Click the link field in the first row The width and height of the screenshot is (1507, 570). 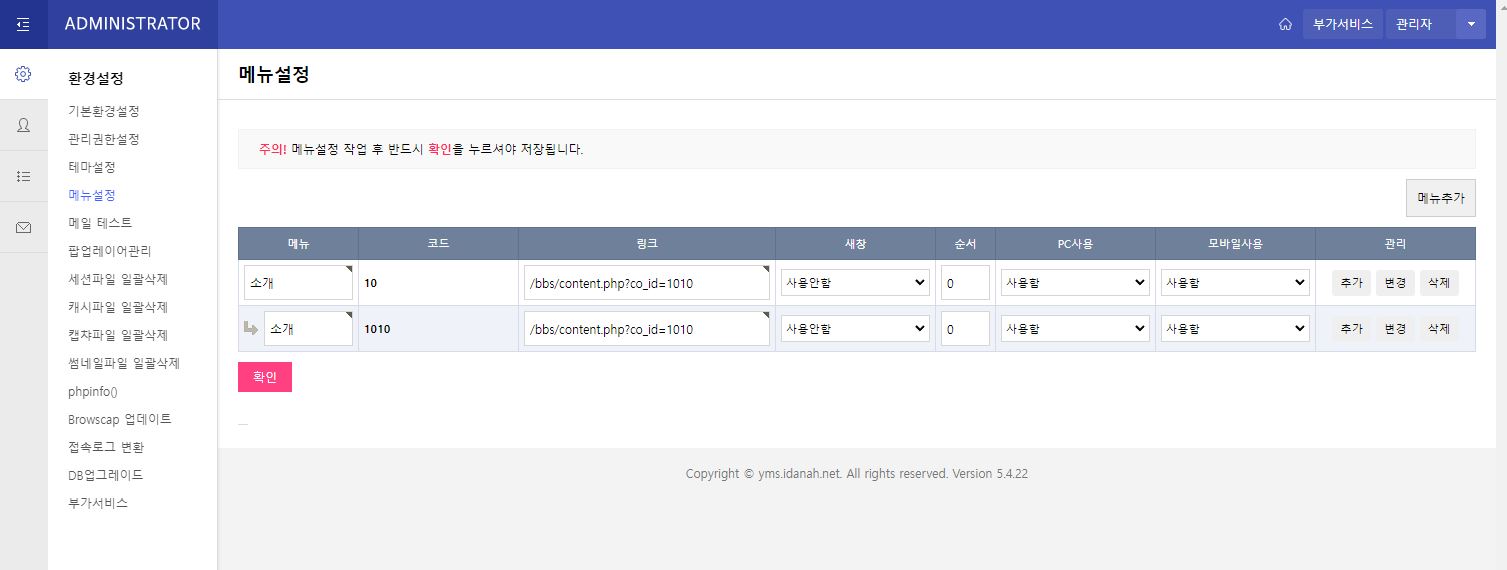pyautogui.click(x=646, y=283)
